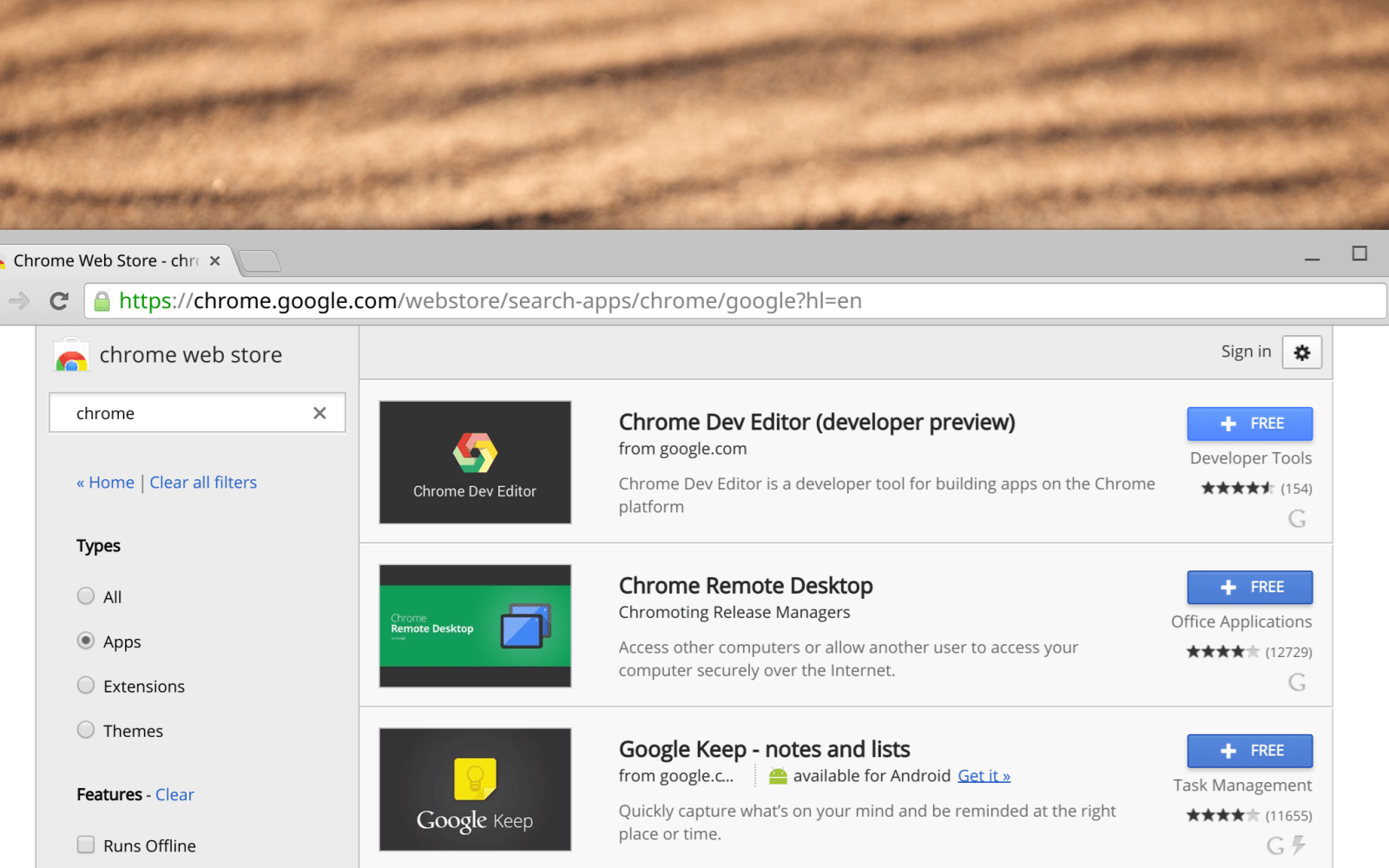Open the Chrome Dev Editor thumbnail
1389x868 pixels.
[x=475, y=463]
